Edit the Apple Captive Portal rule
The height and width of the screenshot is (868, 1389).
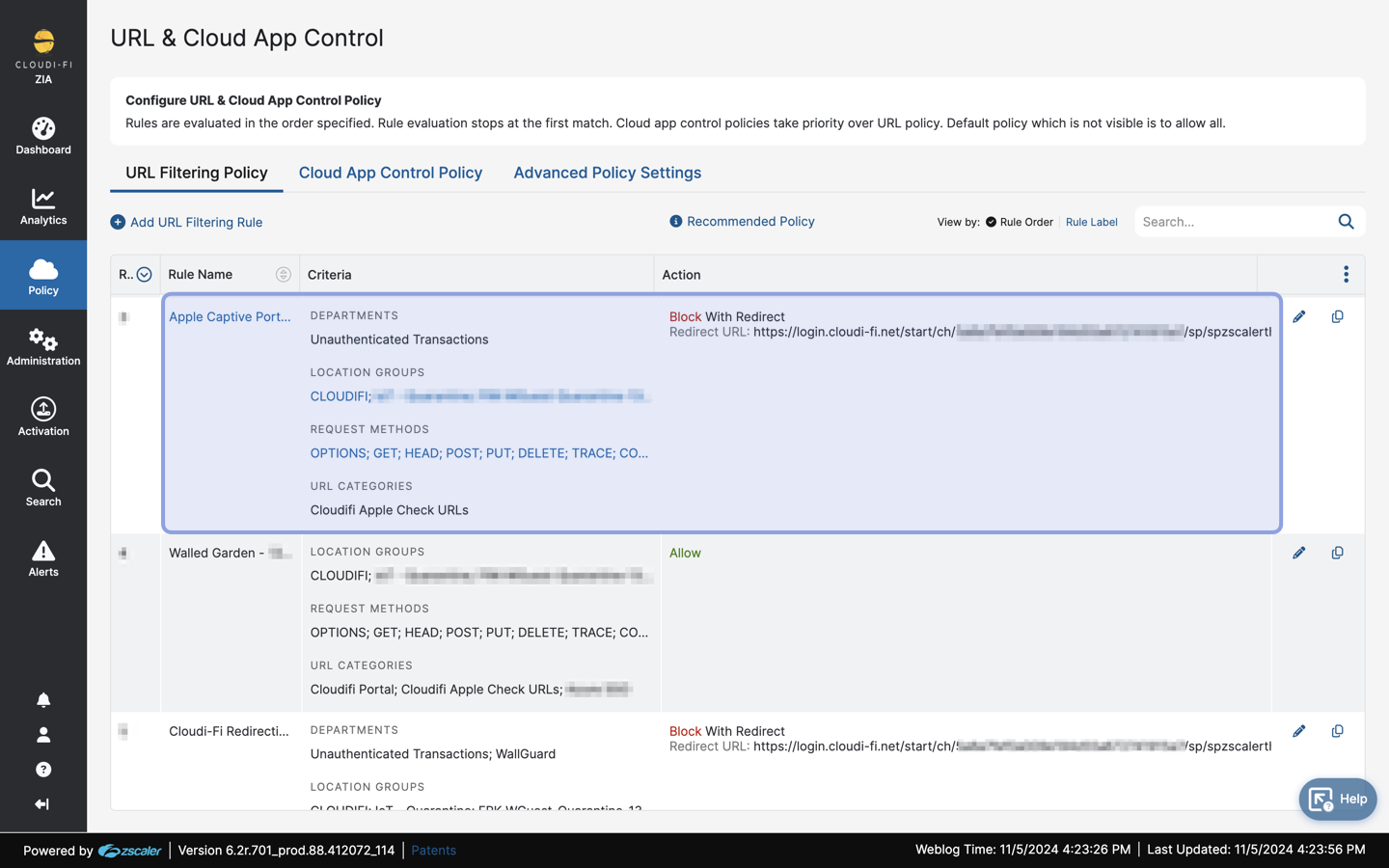[1299, 315]
